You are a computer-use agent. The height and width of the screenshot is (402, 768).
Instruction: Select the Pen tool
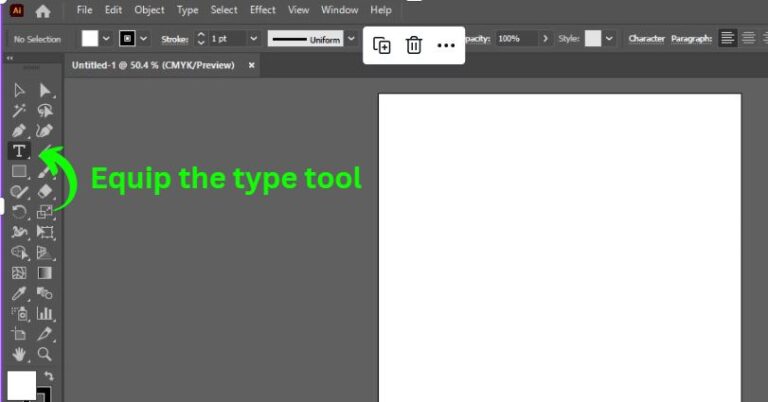(19, 131)
